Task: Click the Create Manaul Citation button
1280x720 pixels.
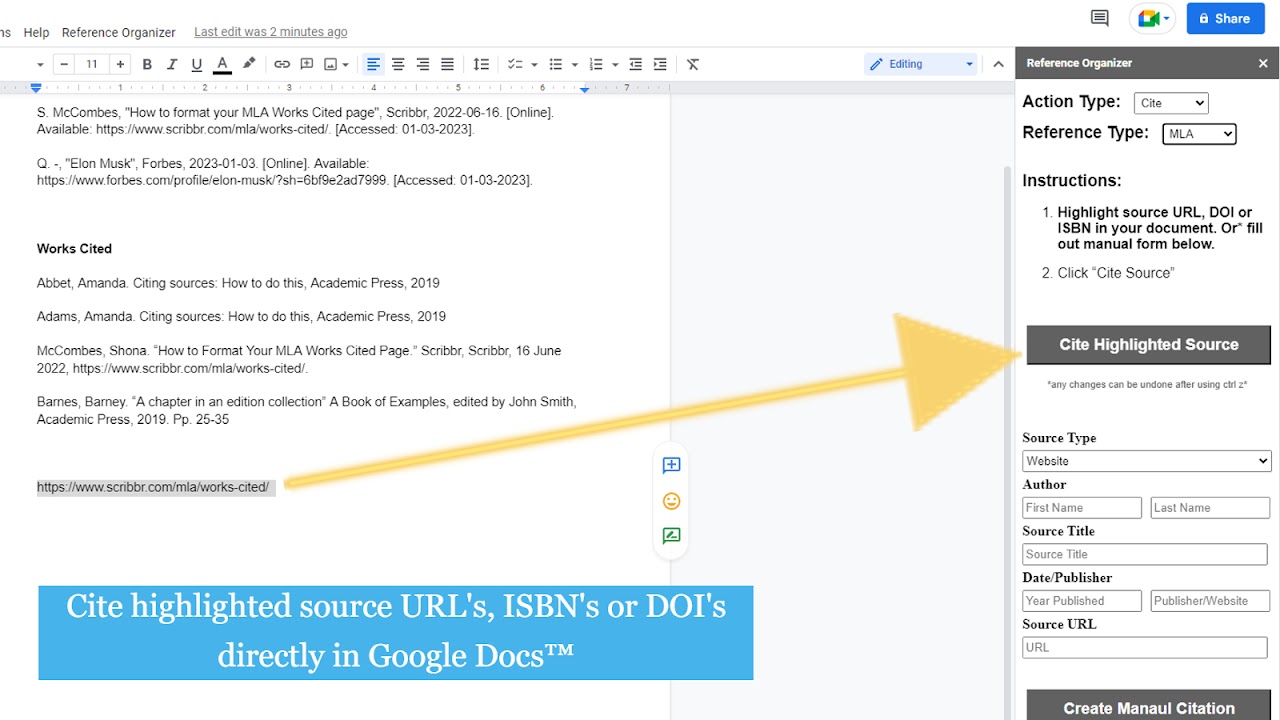Action: coord(1149,705)
